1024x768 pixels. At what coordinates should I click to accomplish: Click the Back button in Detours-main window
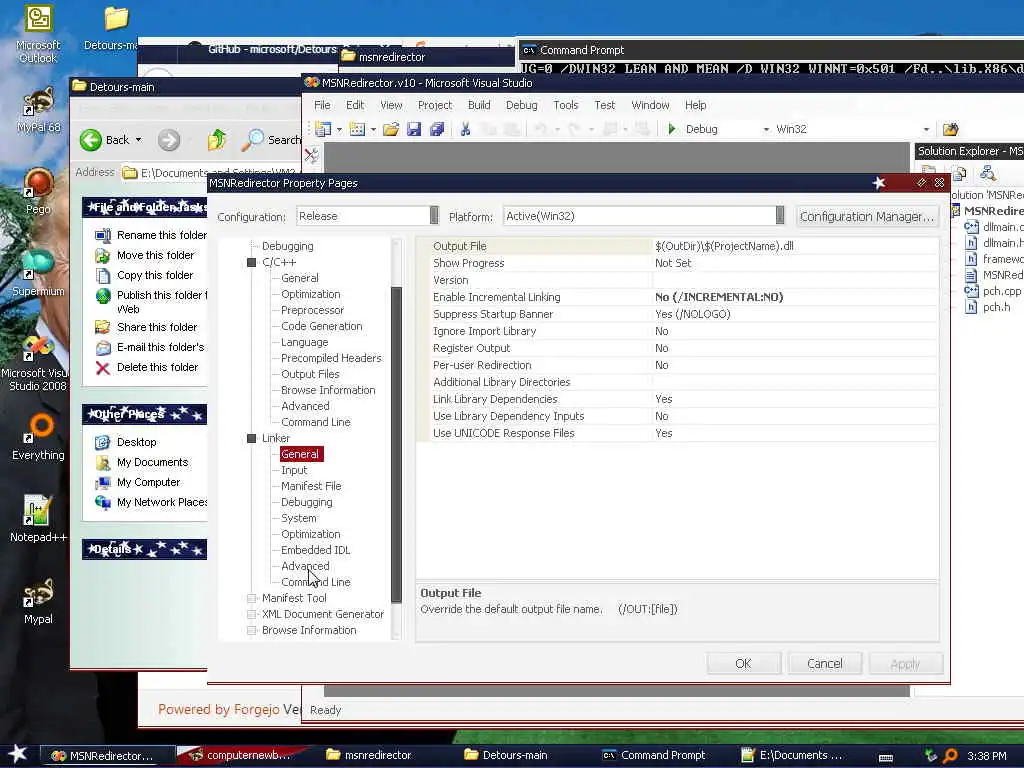(110, 140)
